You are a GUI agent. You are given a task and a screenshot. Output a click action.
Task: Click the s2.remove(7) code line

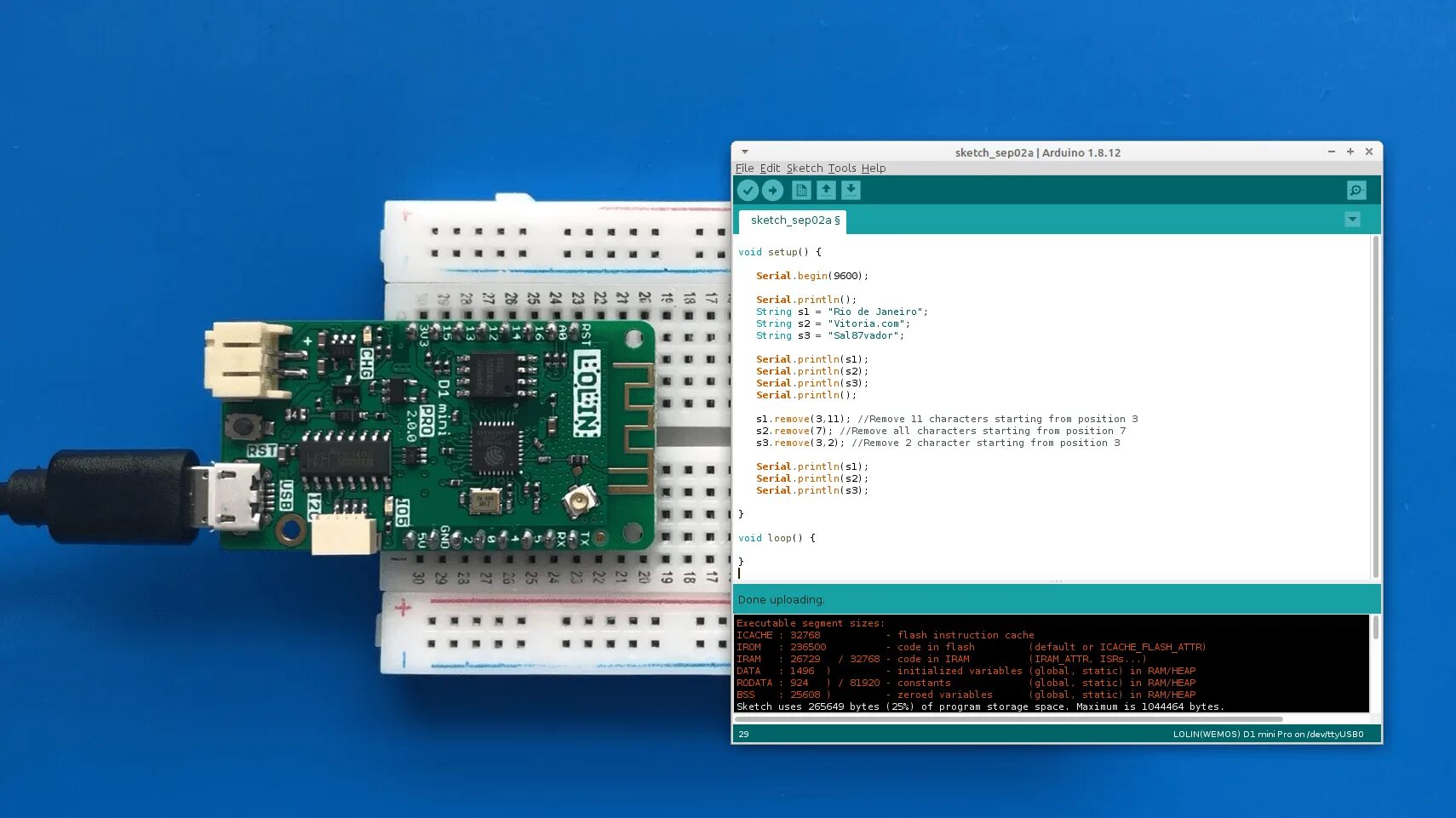point(941,431)
